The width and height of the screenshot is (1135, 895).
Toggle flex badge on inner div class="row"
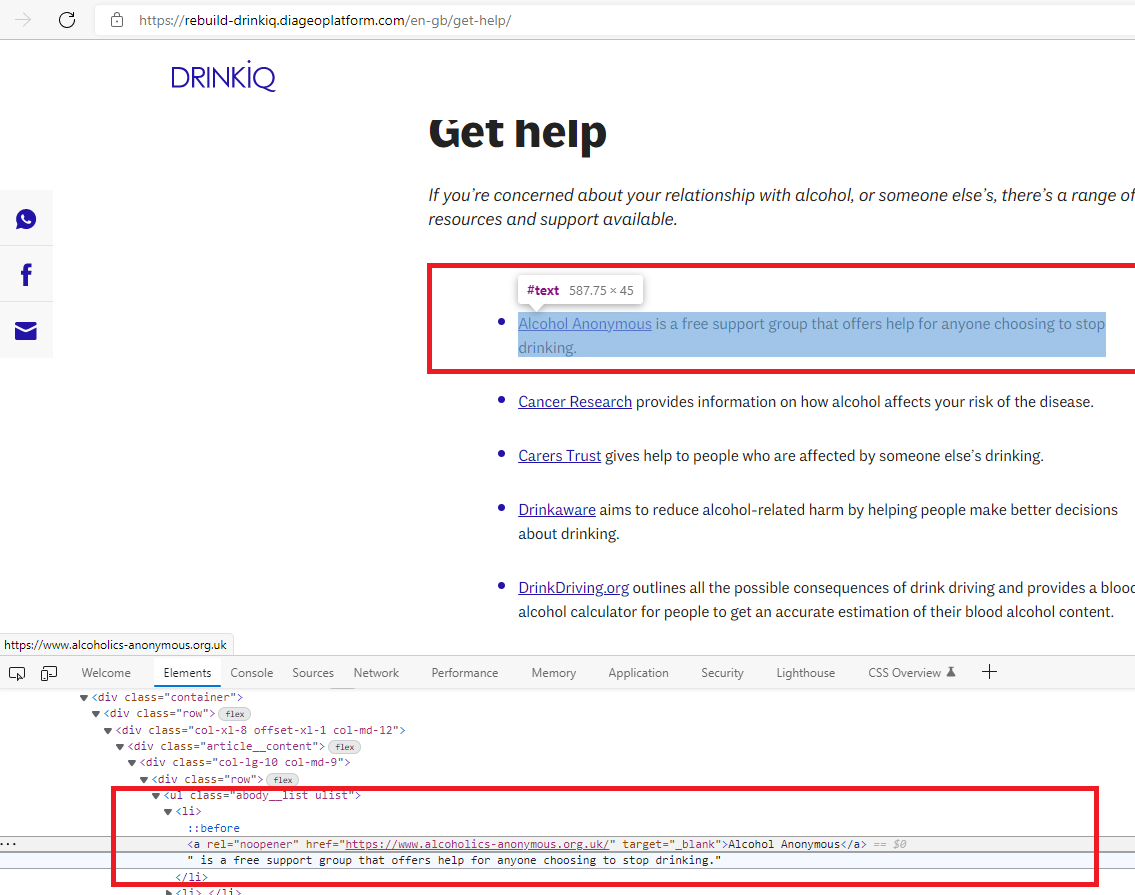coord(282,780)
